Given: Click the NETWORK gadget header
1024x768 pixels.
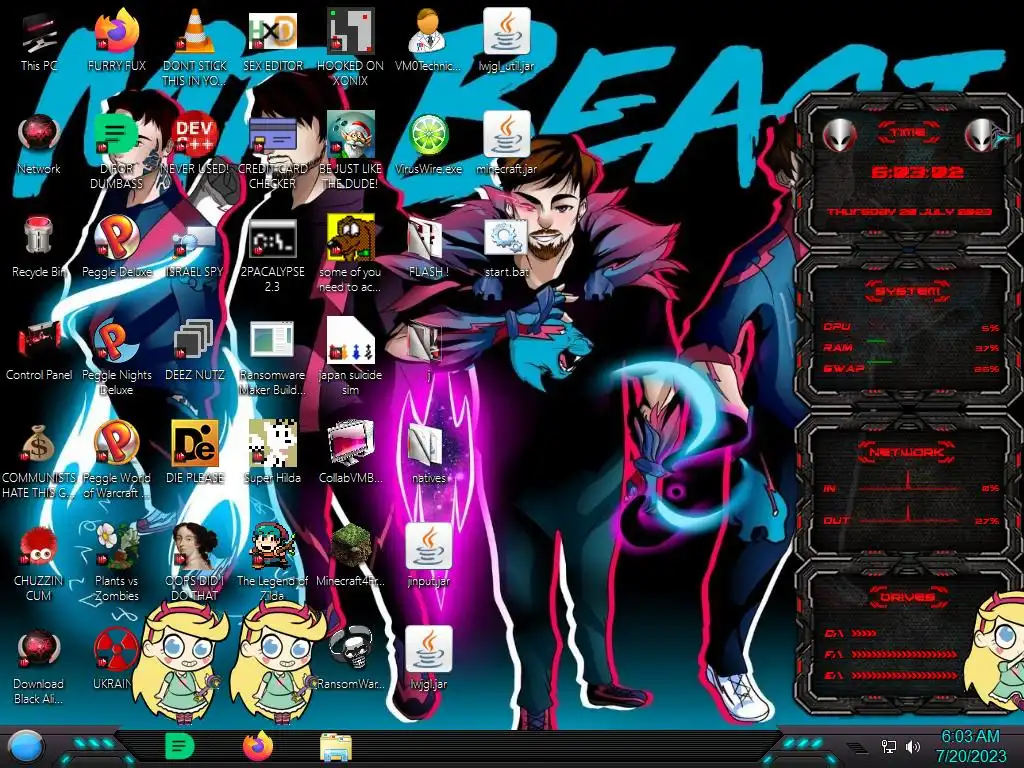Looking at the screenshot, I should (x=908, y=451).
